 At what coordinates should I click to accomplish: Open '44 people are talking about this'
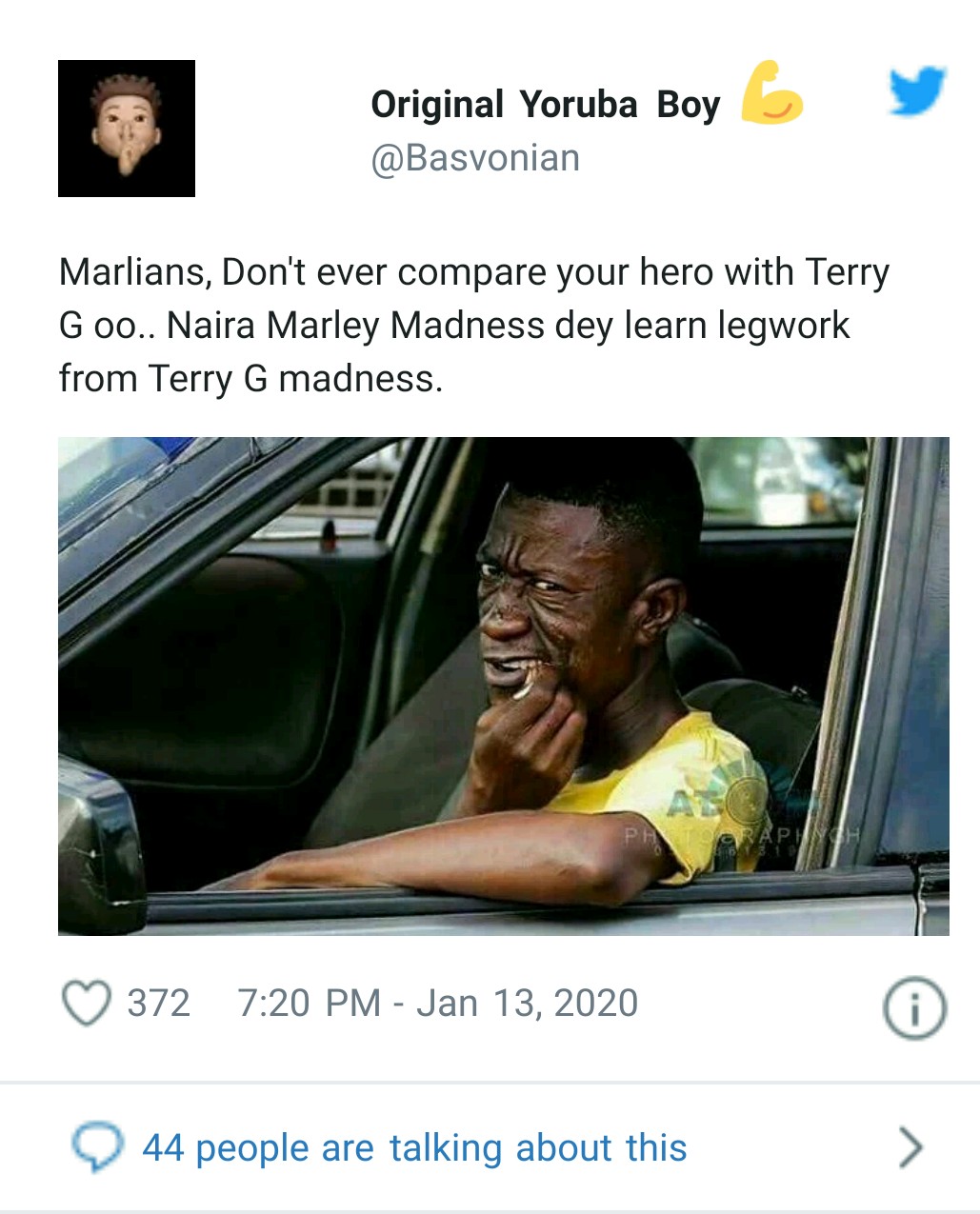point(414,1148)
